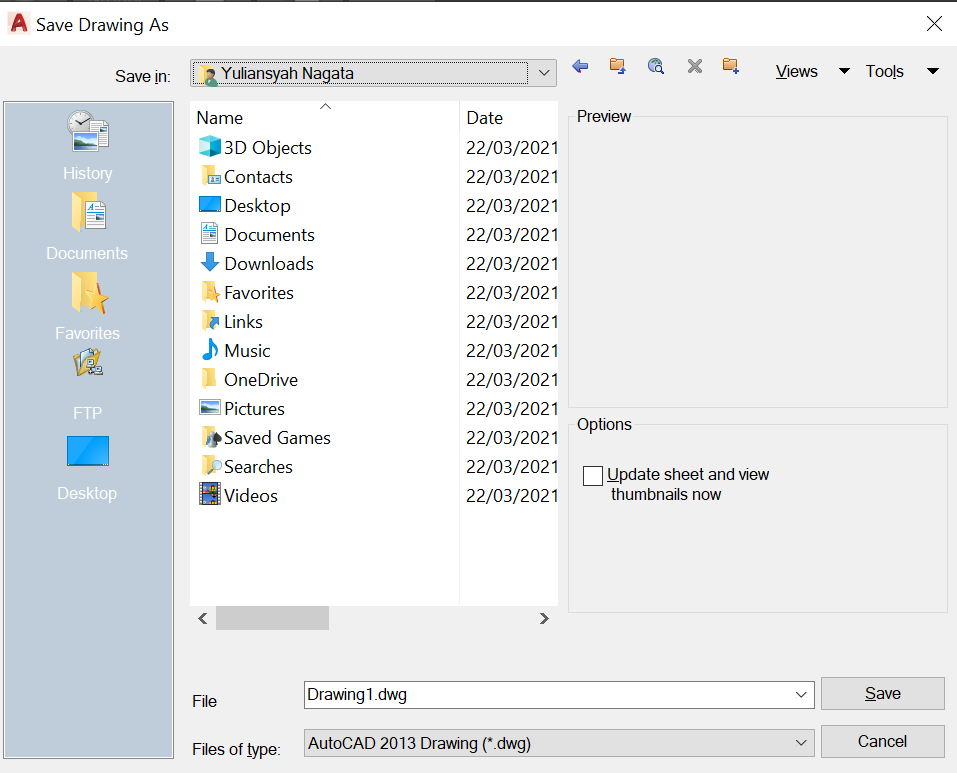The height and width of the screenshot is (773, 957).
Task: Select the Desktop icon in file list
Action: tap(209, 204)
